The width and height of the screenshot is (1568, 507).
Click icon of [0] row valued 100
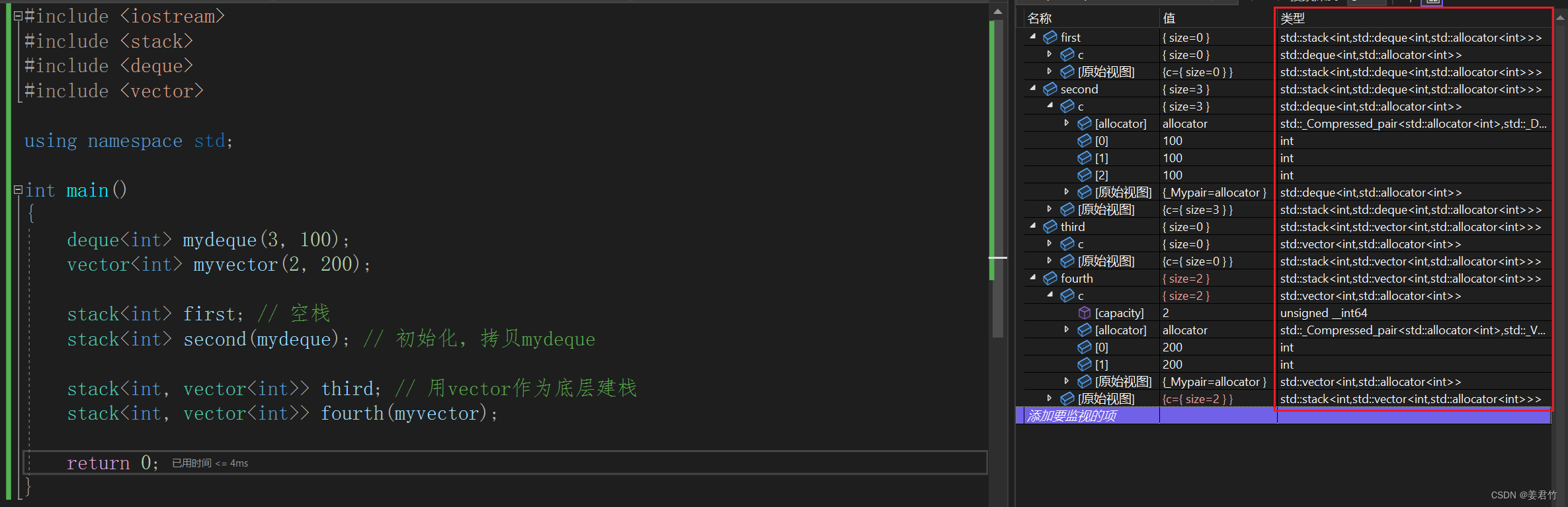(x=1085, y=141)
